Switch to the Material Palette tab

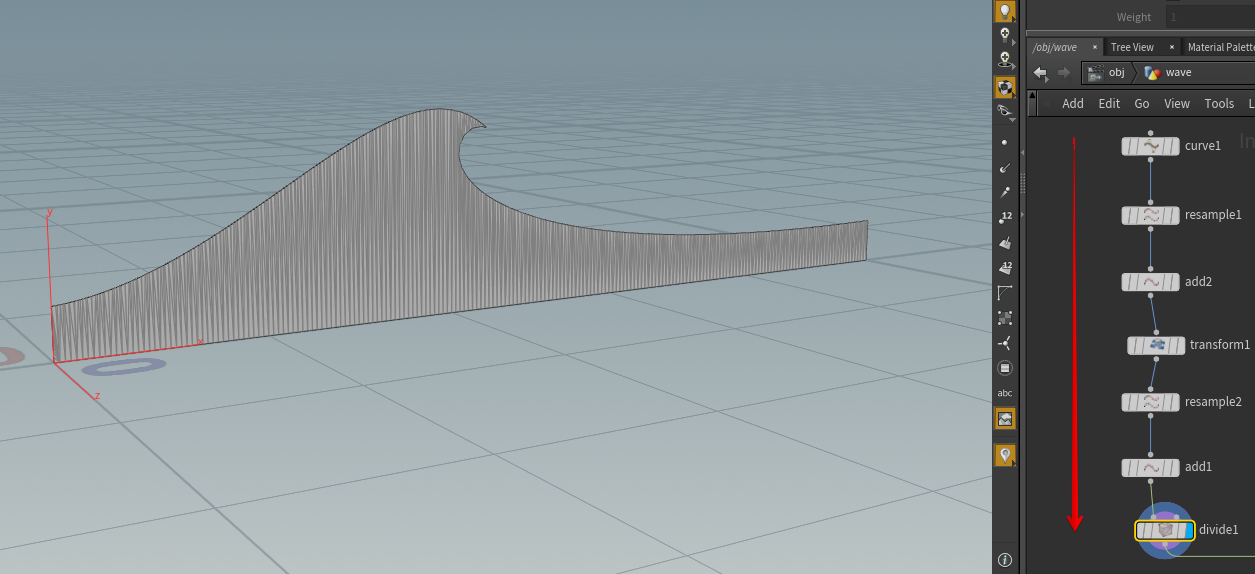[1220, 47]
